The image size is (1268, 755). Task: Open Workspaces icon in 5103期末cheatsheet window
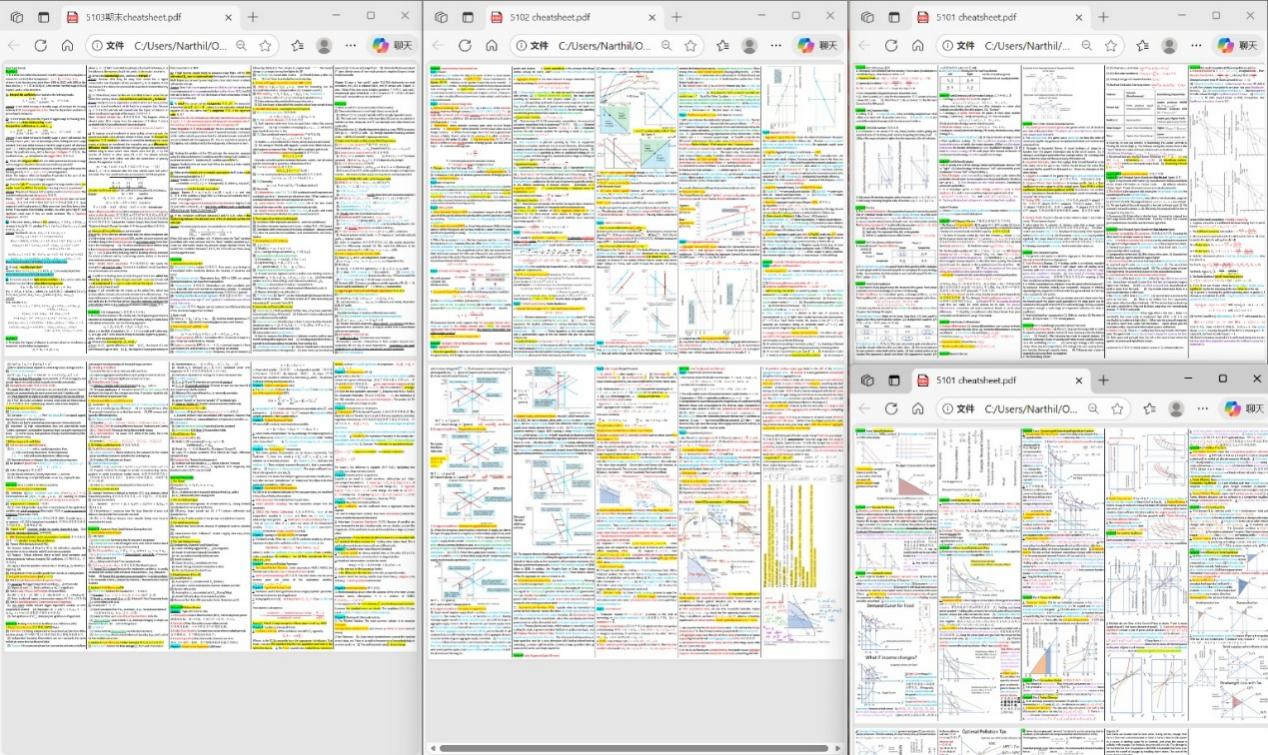(16, 17)
